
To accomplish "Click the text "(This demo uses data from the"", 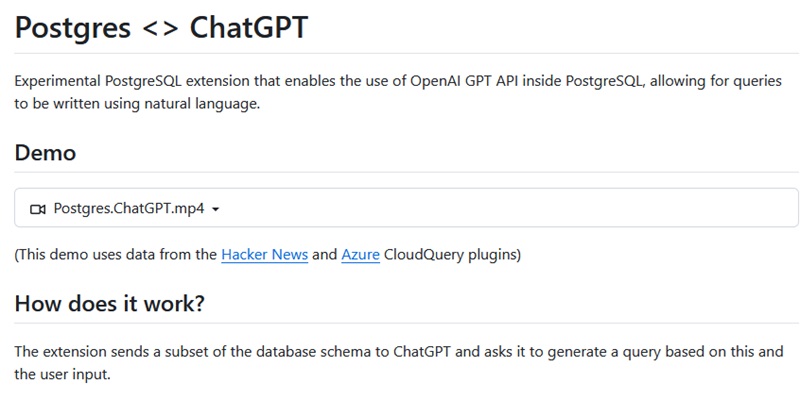I will click(116, 254).
